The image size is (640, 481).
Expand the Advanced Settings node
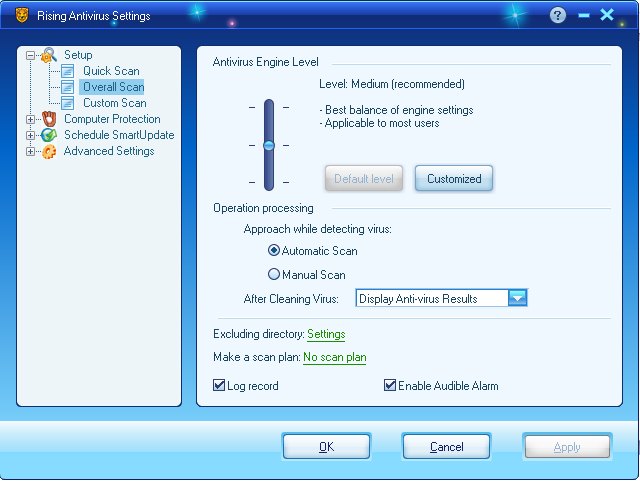[30, 151]
